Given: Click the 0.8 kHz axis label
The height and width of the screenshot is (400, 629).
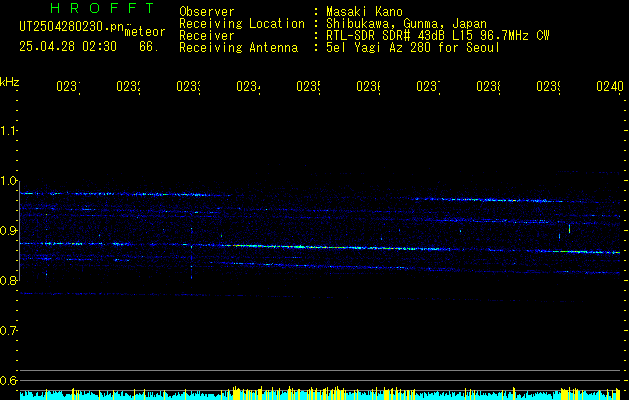Looking at the screenshot, I should (8, 280).
